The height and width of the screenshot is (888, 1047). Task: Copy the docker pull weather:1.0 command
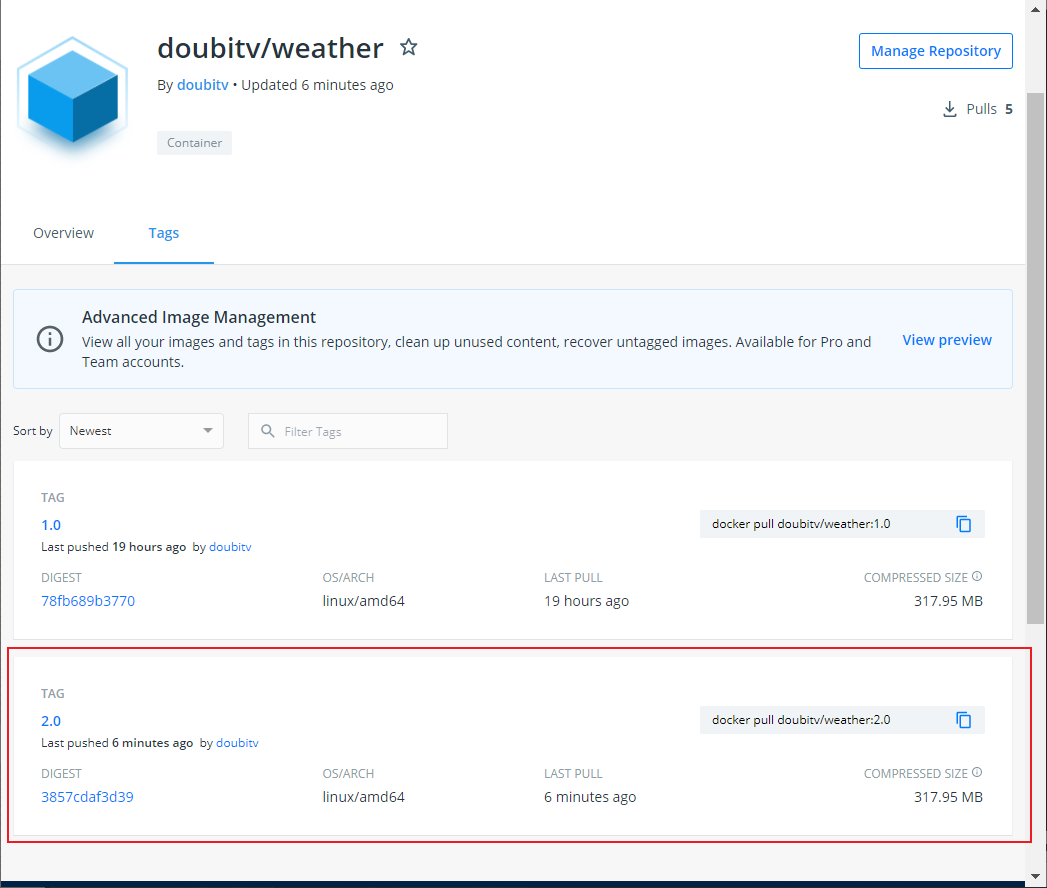(x=963, y=524)
